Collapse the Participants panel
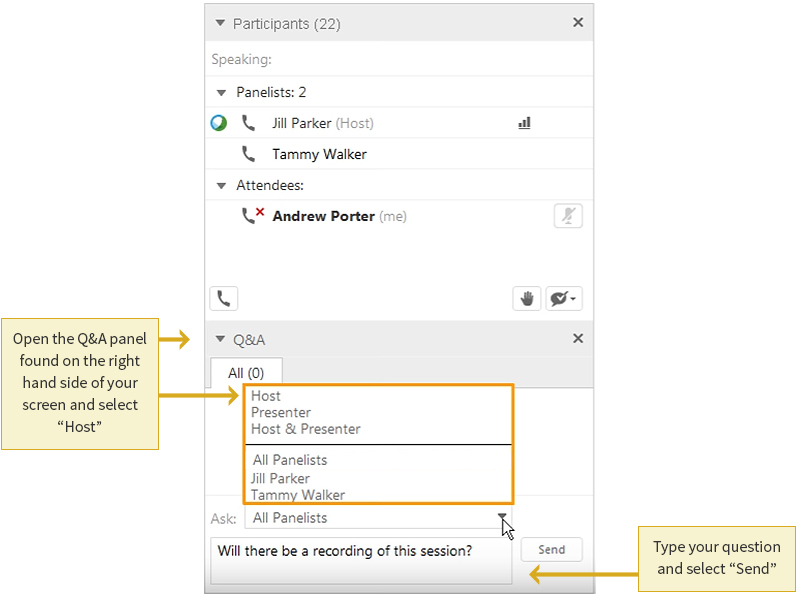The height and width of the screenshot is (597, 800). point(220,23)
